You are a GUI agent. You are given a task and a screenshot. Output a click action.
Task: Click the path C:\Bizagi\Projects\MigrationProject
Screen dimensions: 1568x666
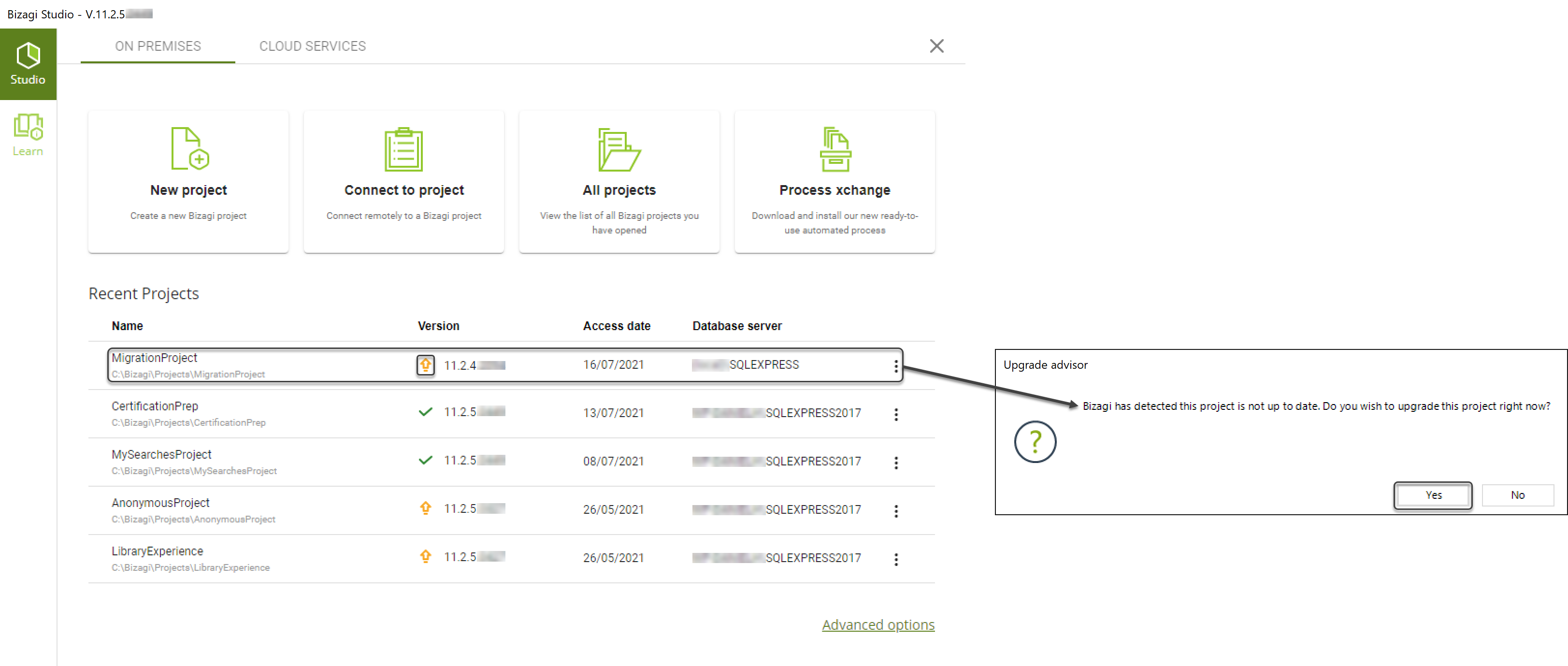point(188,375)
